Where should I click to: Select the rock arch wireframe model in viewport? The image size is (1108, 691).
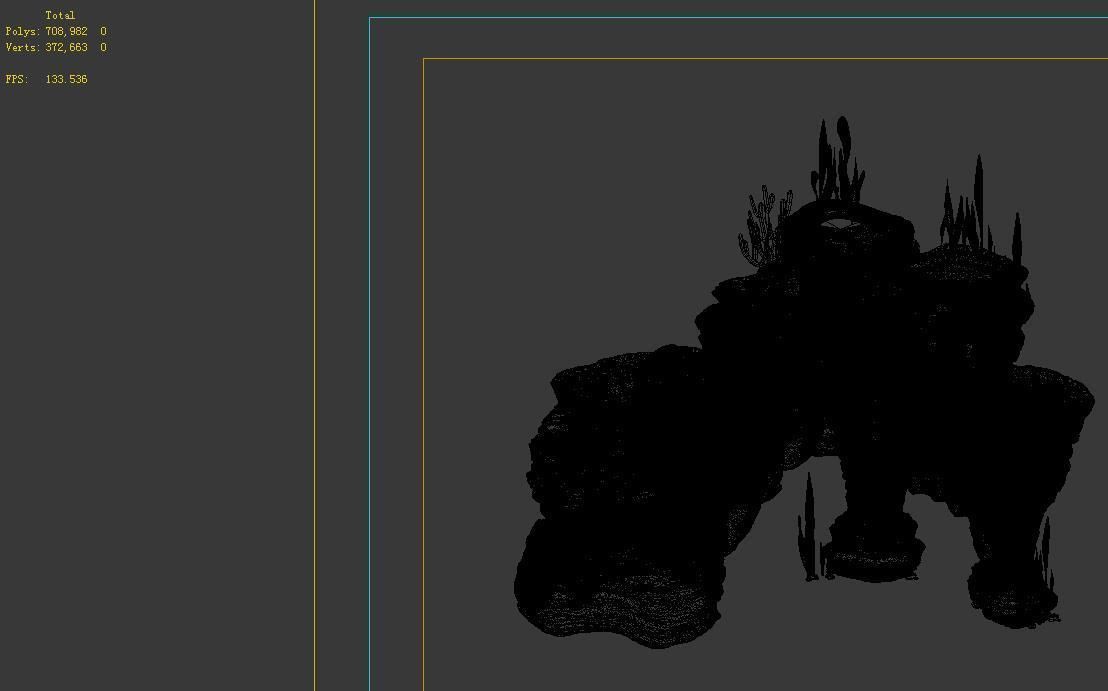coord(804,382)
